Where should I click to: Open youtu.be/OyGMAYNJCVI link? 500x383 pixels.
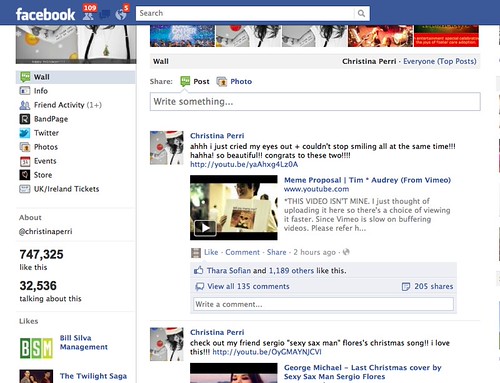pos(267,352)
